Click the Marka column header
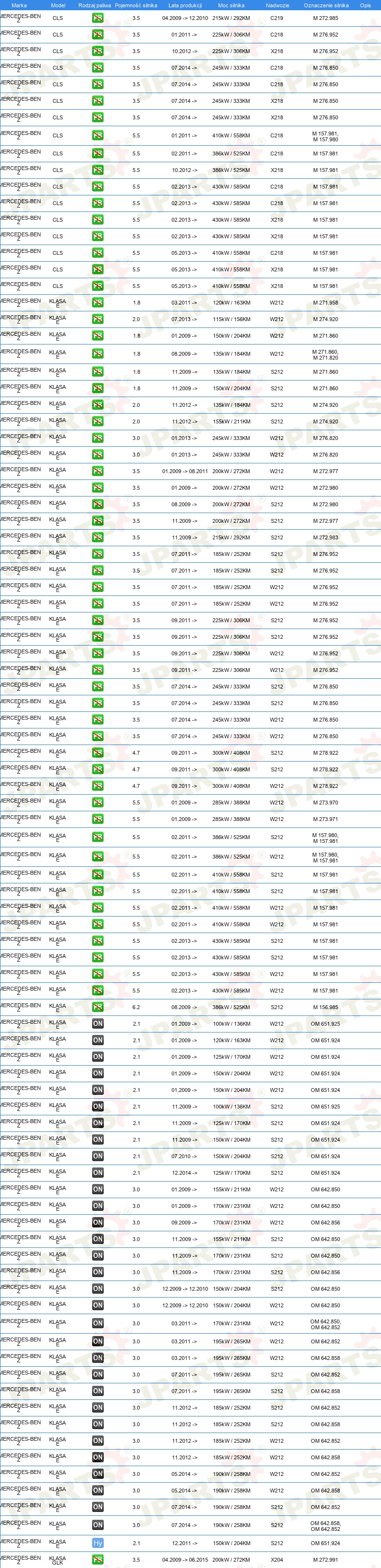This screenshot has height=1568, width=381. 19,5
